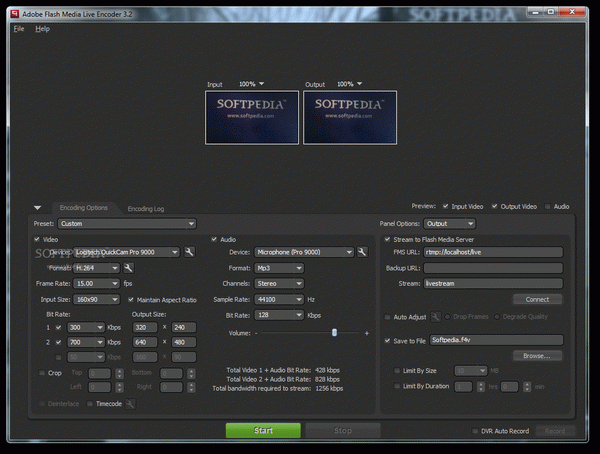The height and width of the screenshot is (454, 600).
Task: Click the FMS URL input field
Action: coord(493,252)
